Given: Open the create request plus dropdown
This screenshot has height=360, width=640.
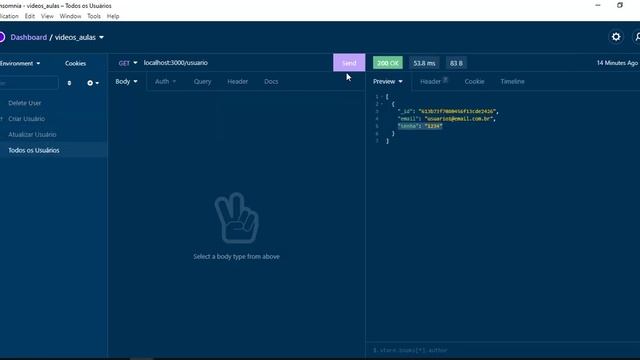Looking at the screenshot, I should click(x=93, y=83).
